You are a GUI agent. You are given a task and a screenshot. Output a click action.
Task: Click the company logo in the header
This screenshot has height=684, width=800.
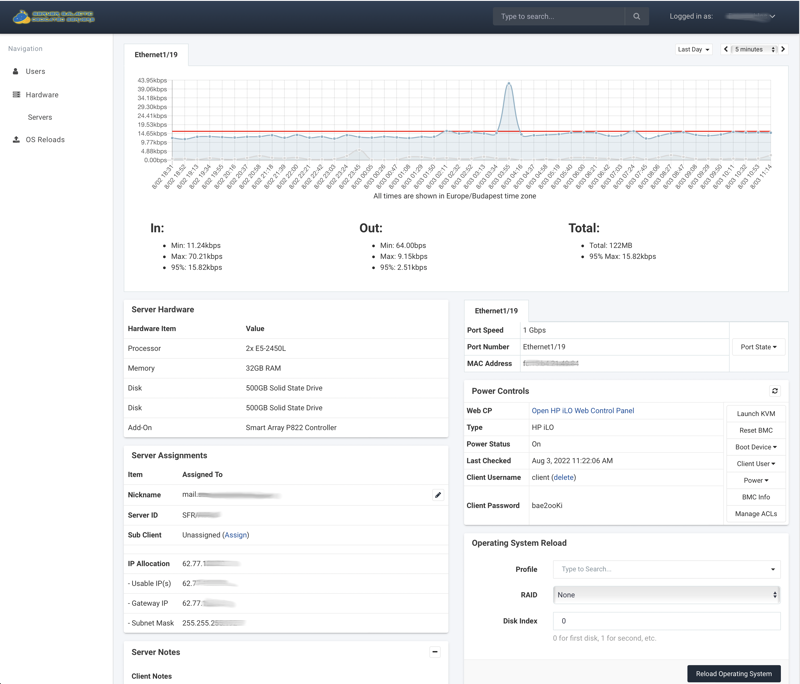54,17
